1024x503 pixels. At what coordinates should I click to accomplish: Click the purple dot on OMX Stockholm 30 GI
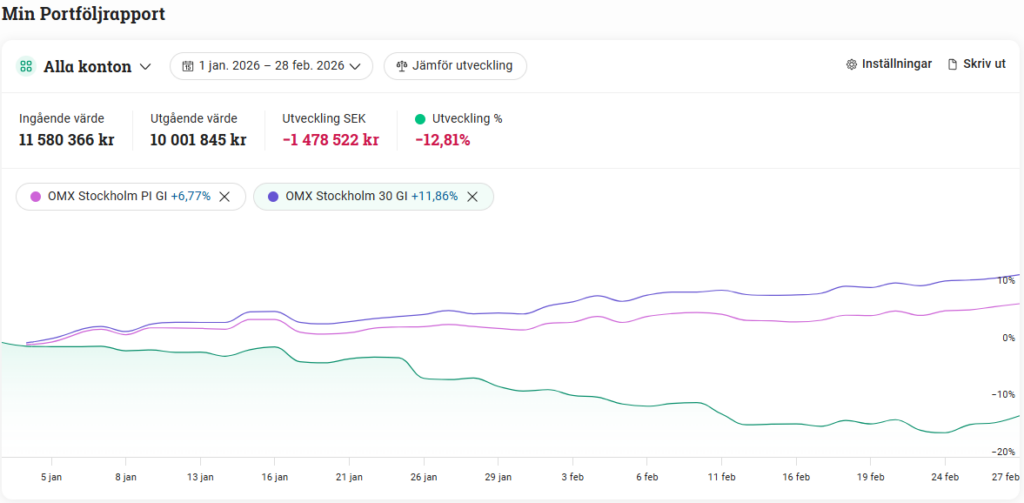point(273,197)
